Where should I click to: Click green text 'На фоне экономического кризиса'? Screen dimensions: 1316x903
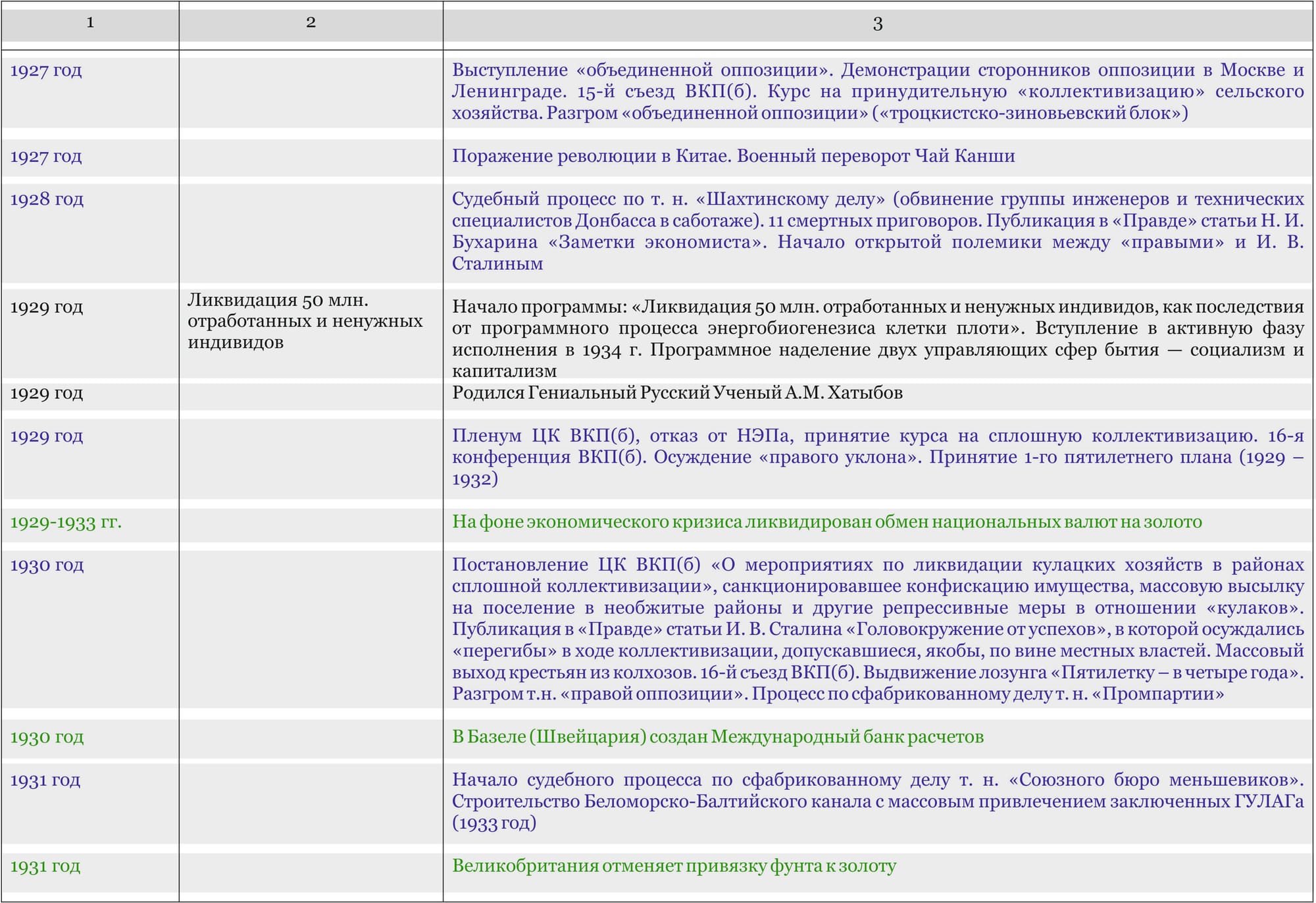pos(597,522)
